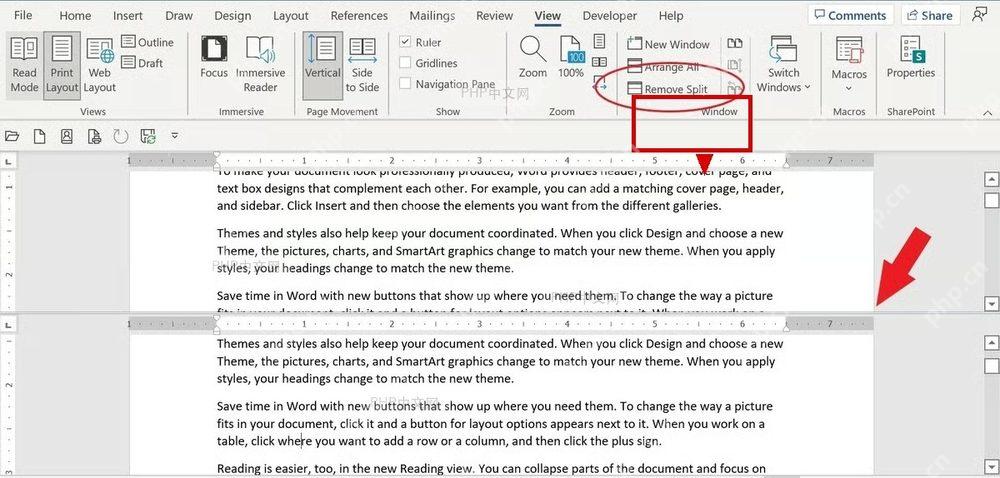Image resolution: width=1000 pixels, height=478 pixels.
Task: Select Print Layout view
Action: click(x=62, y=65)
